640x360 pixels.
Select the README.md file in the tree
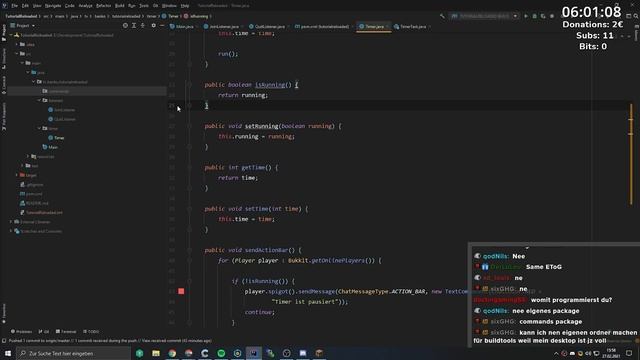34,203
